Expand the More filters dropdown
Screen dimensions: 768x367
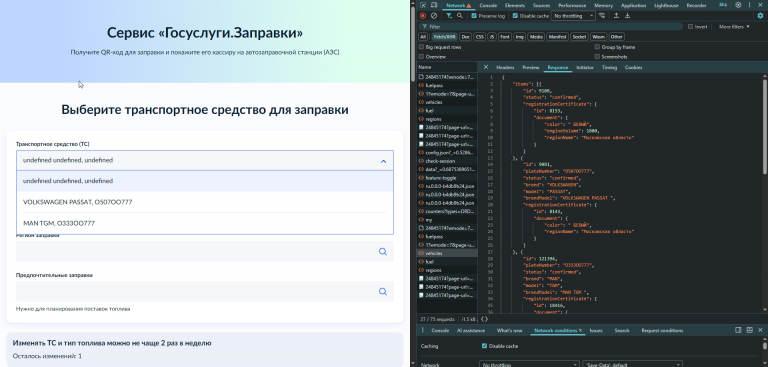tap(734, 26)
